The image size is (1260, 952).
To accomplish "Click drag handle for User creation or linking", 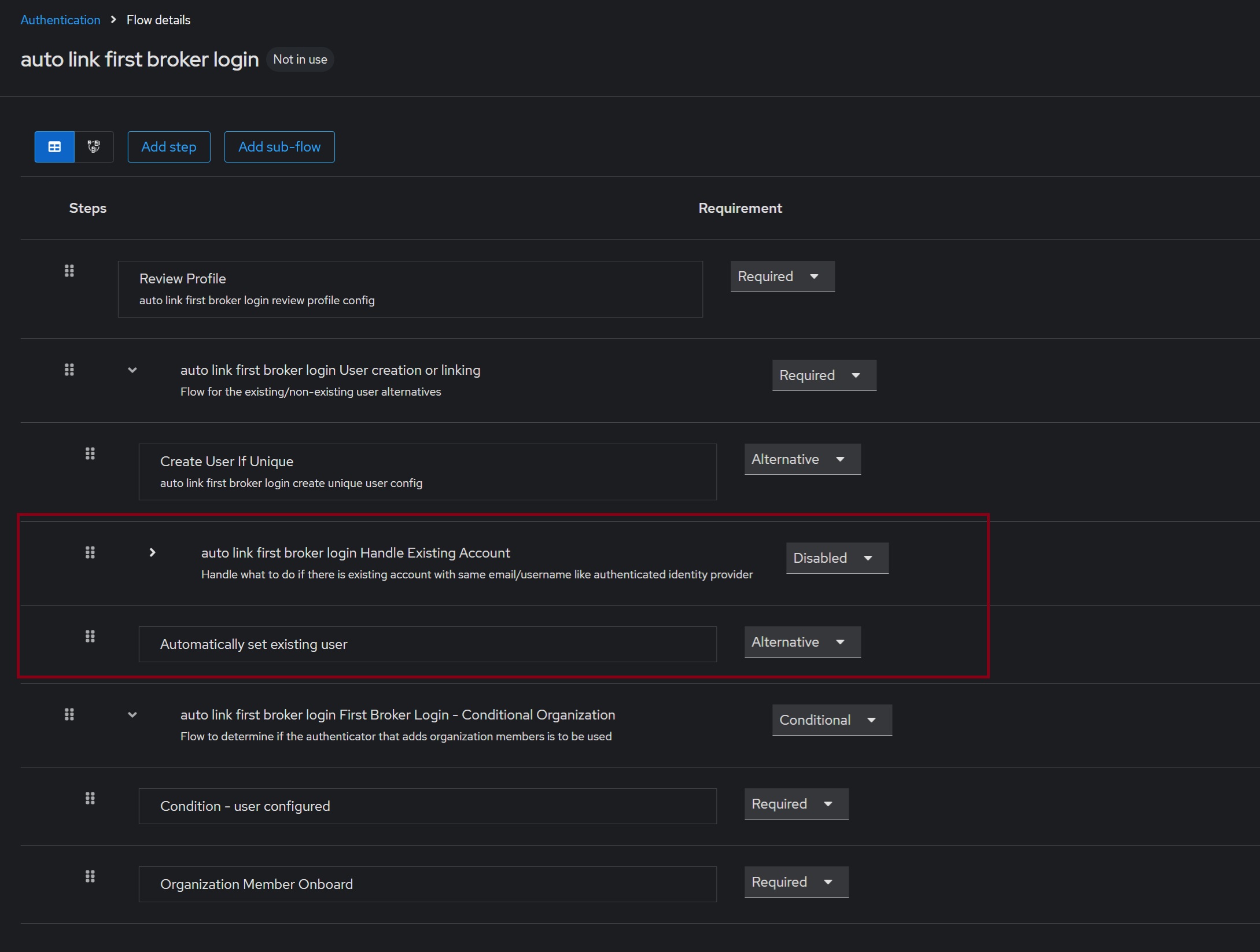I will click(69, 370).
